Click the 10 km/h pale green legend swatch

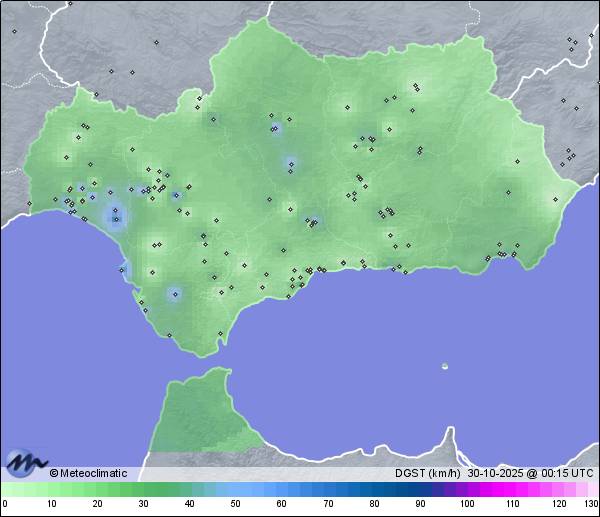click(x=51, y=489)
